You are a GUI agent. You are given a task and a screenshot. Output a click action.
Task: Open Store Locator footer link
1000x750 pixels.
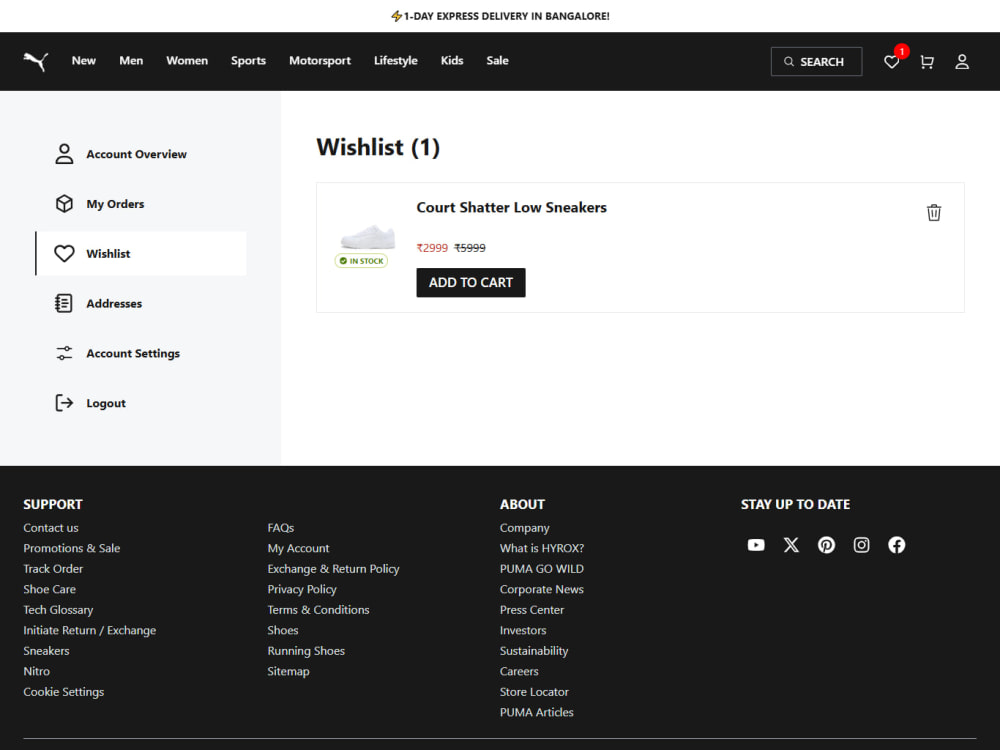tap(534, 691)
